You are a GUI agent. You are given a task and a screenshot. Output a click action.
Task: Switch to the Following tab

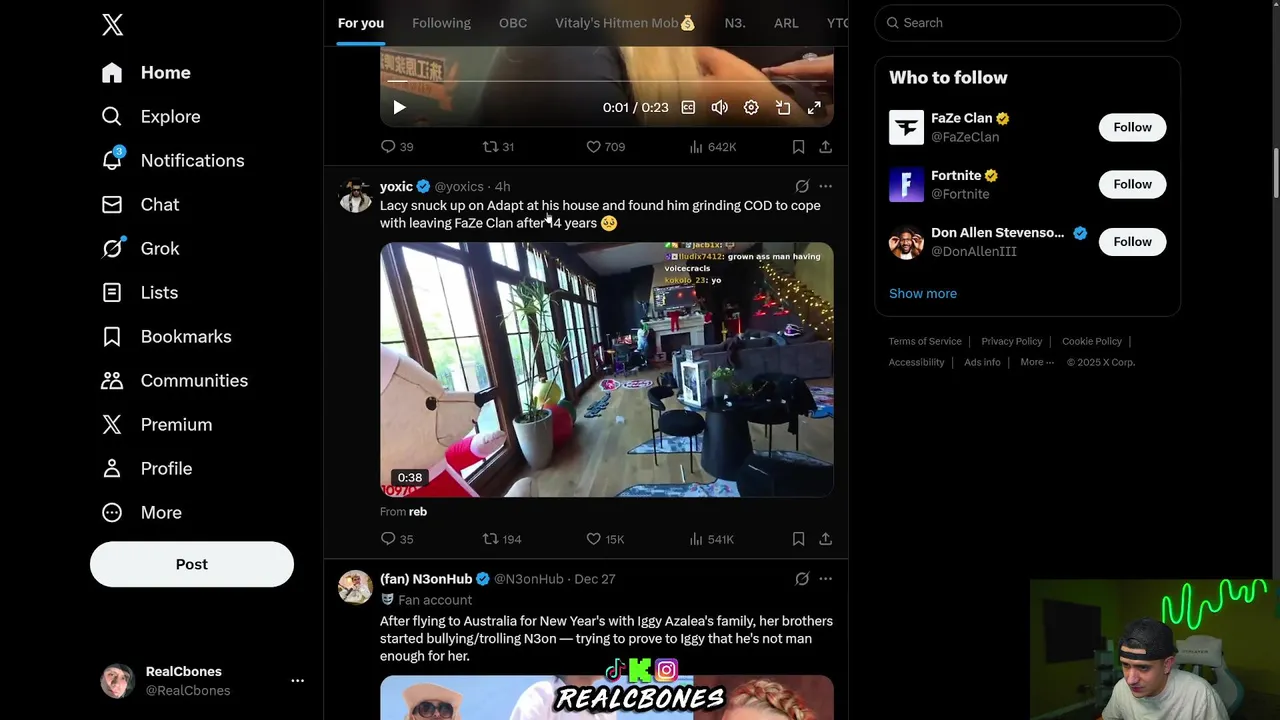[441, 23]
